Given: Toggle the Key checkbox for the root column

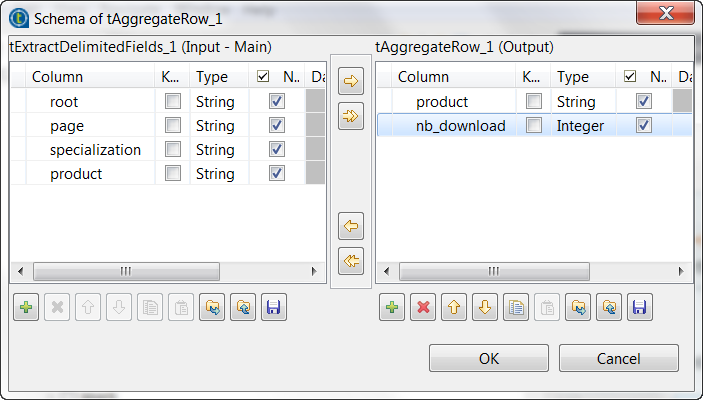Looking at the screenshot, I should click(173, 101).
